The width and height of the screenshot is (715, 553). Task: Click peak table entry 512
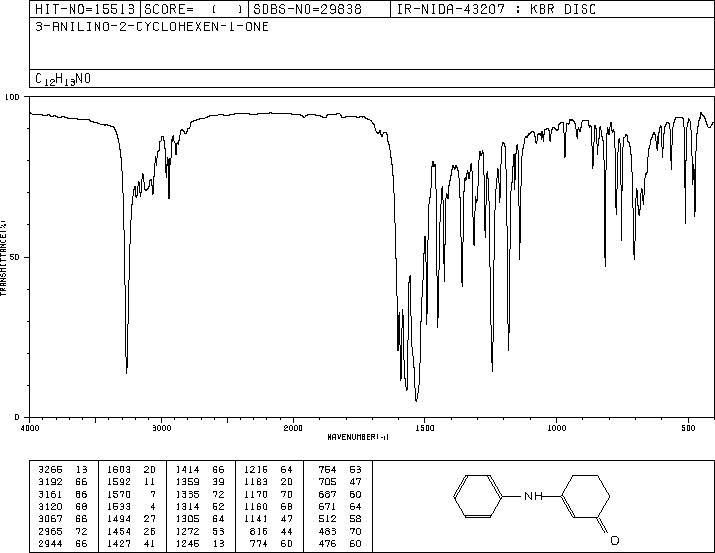click(340, 519)
